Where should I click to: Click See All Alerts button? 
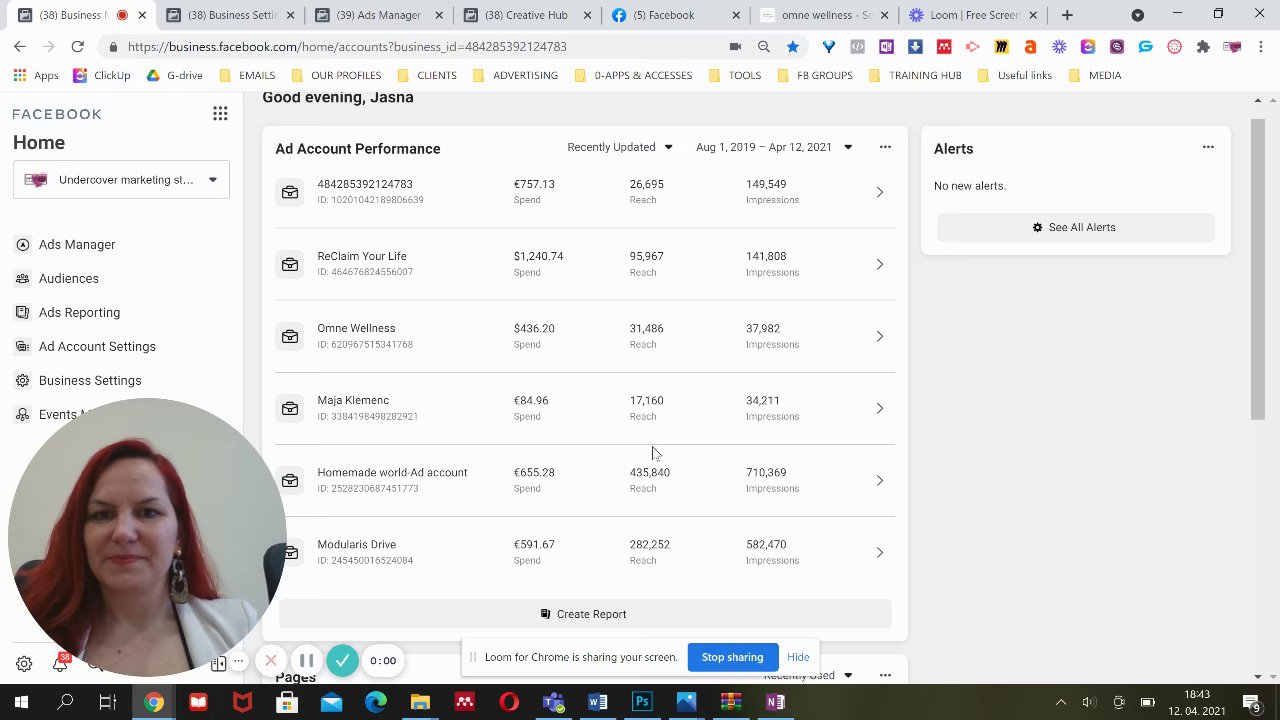tap(1075, 227)
